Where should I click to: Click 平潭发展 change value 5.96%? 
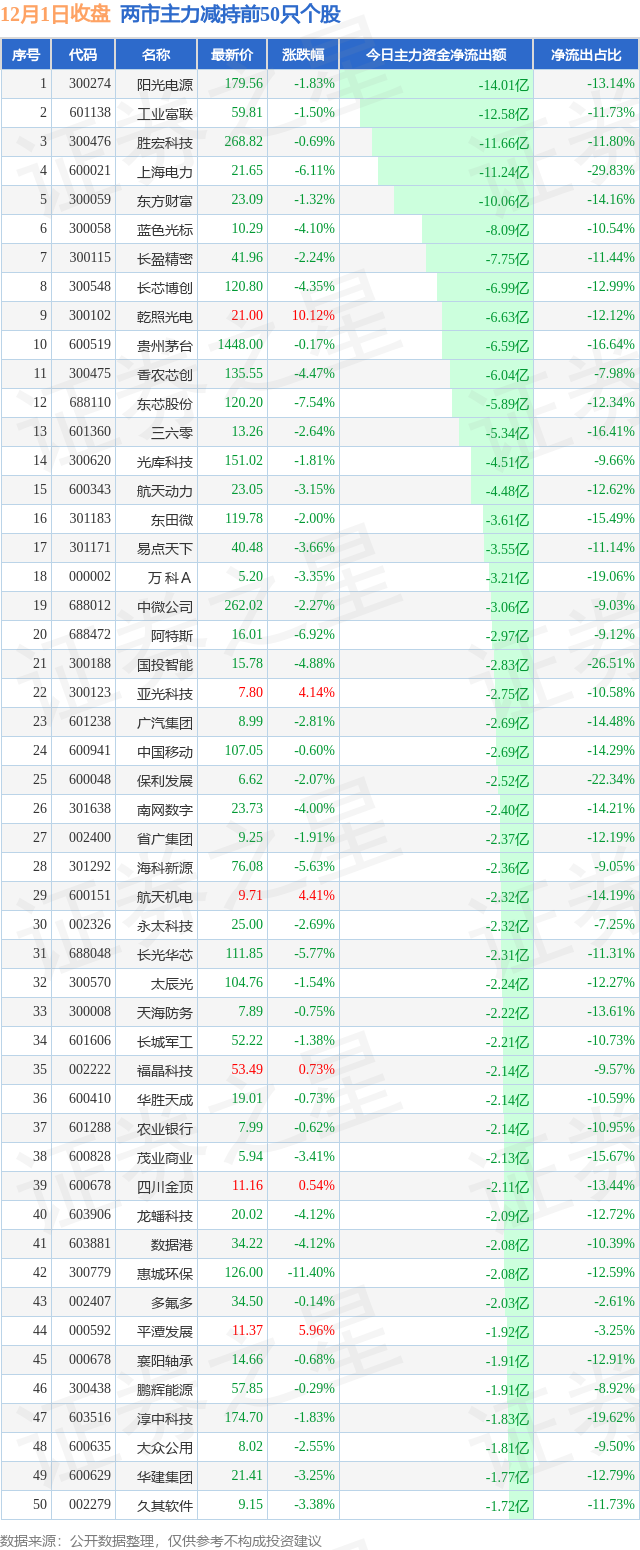pyautogui.click(x=316, y=1331)
